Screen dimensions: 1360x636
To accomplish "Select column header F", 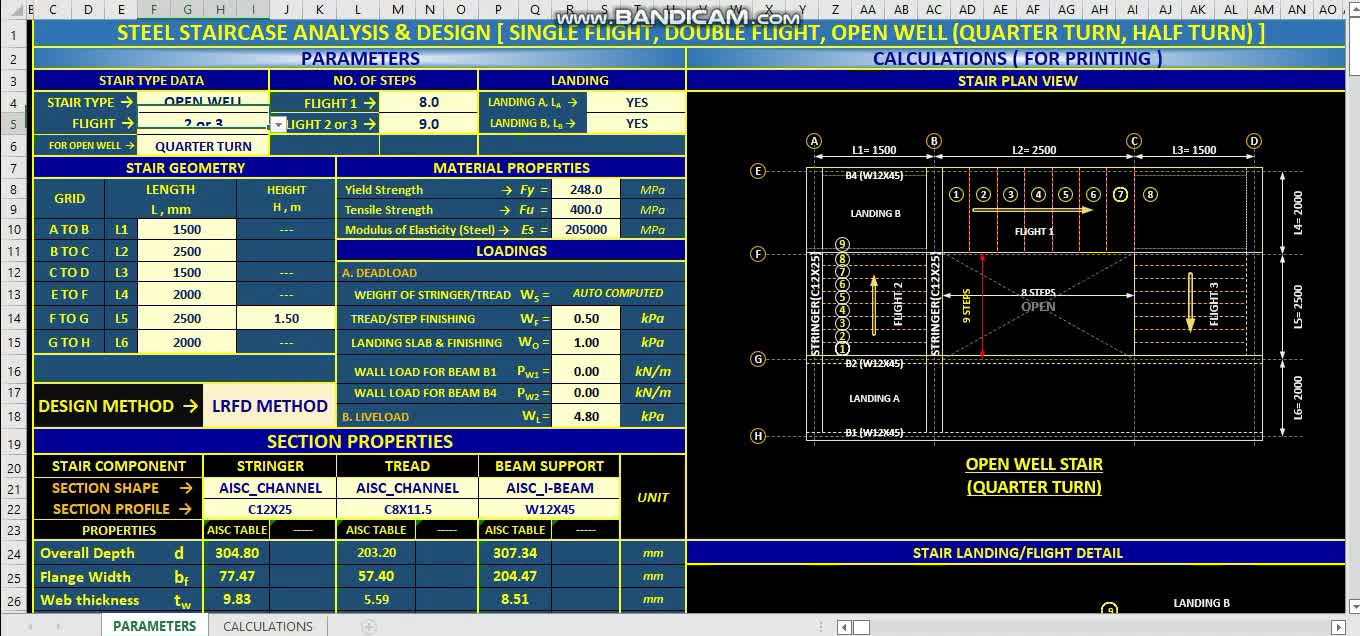I will 153,10.
